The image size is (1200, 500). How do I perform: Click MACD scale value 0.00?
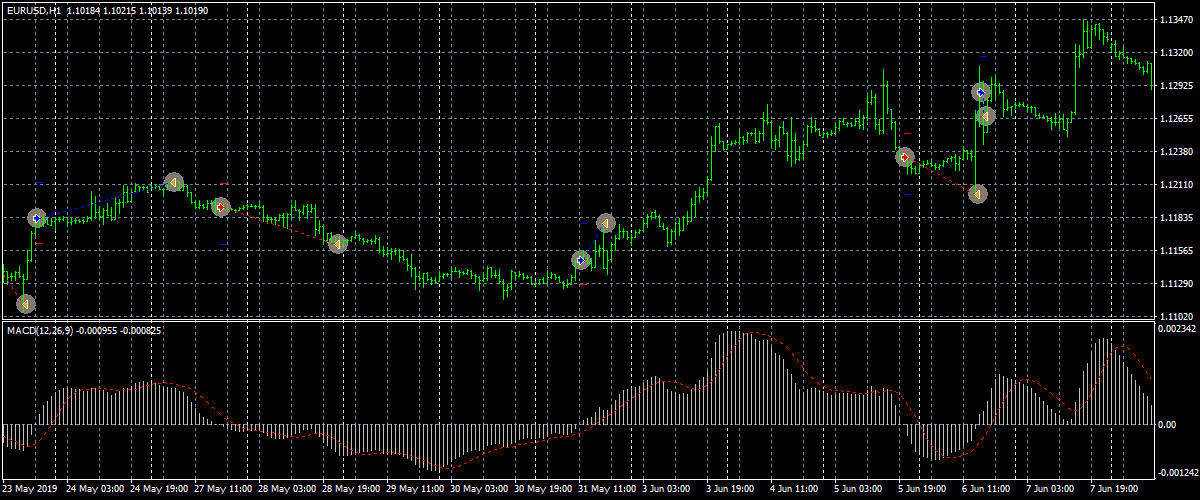(x=1167, y=425)
